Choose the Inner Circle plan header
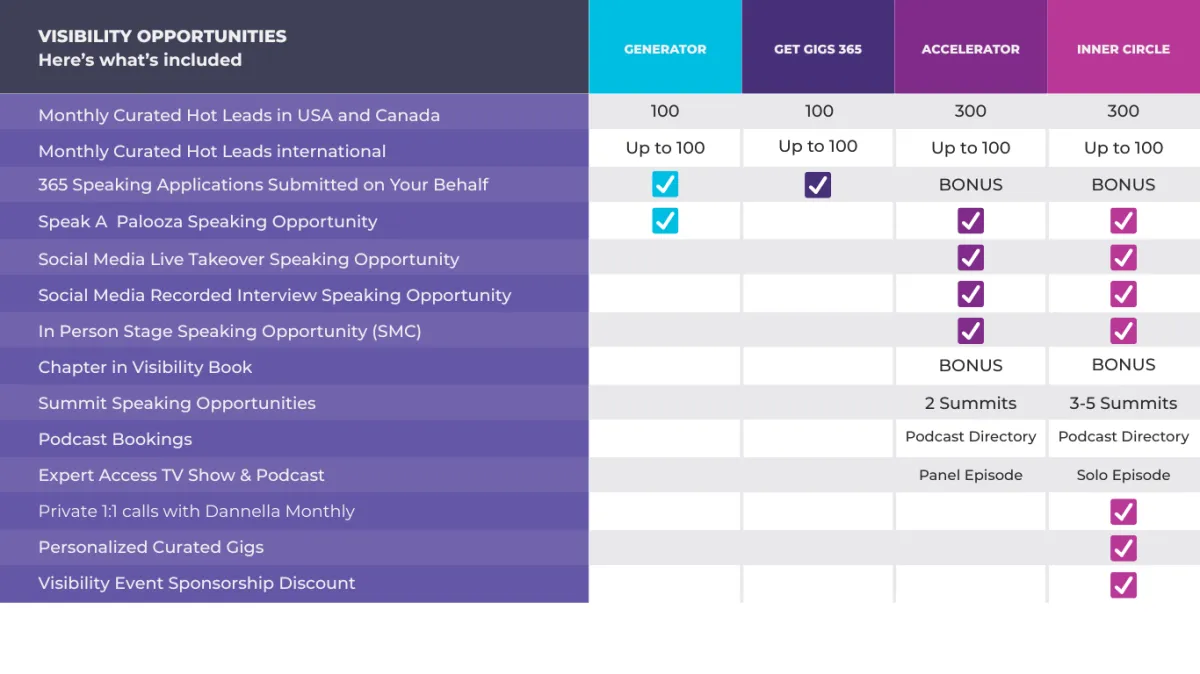The height and width of the screenshot is (674, 1200). (1124, 47)
